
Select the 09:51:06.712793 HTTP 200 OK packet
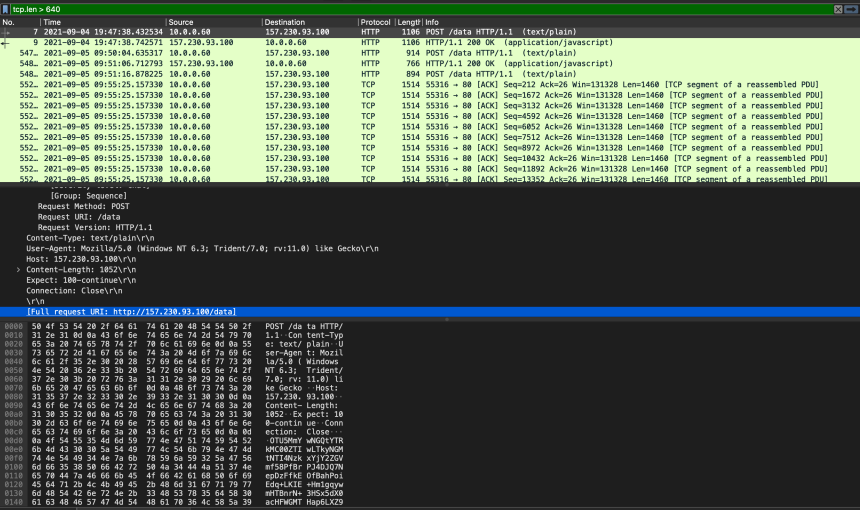point(430,64)
